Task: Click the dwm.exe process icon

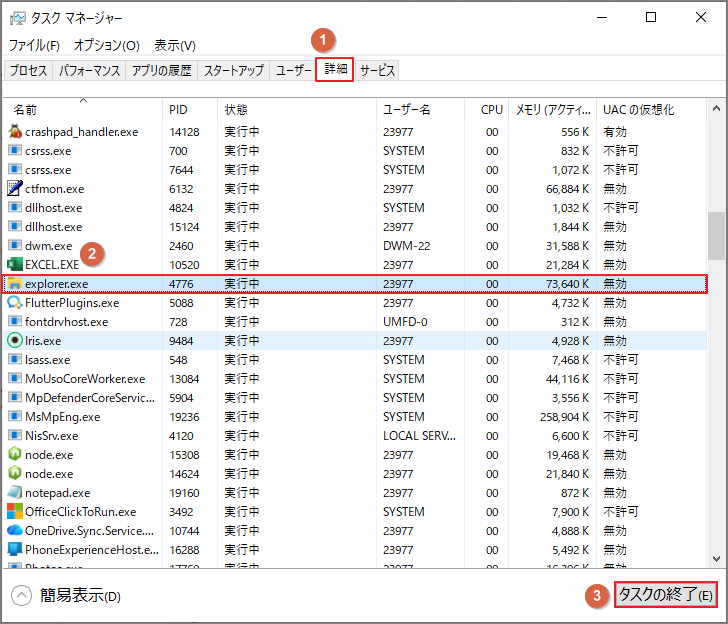Action: coord(15,245)
